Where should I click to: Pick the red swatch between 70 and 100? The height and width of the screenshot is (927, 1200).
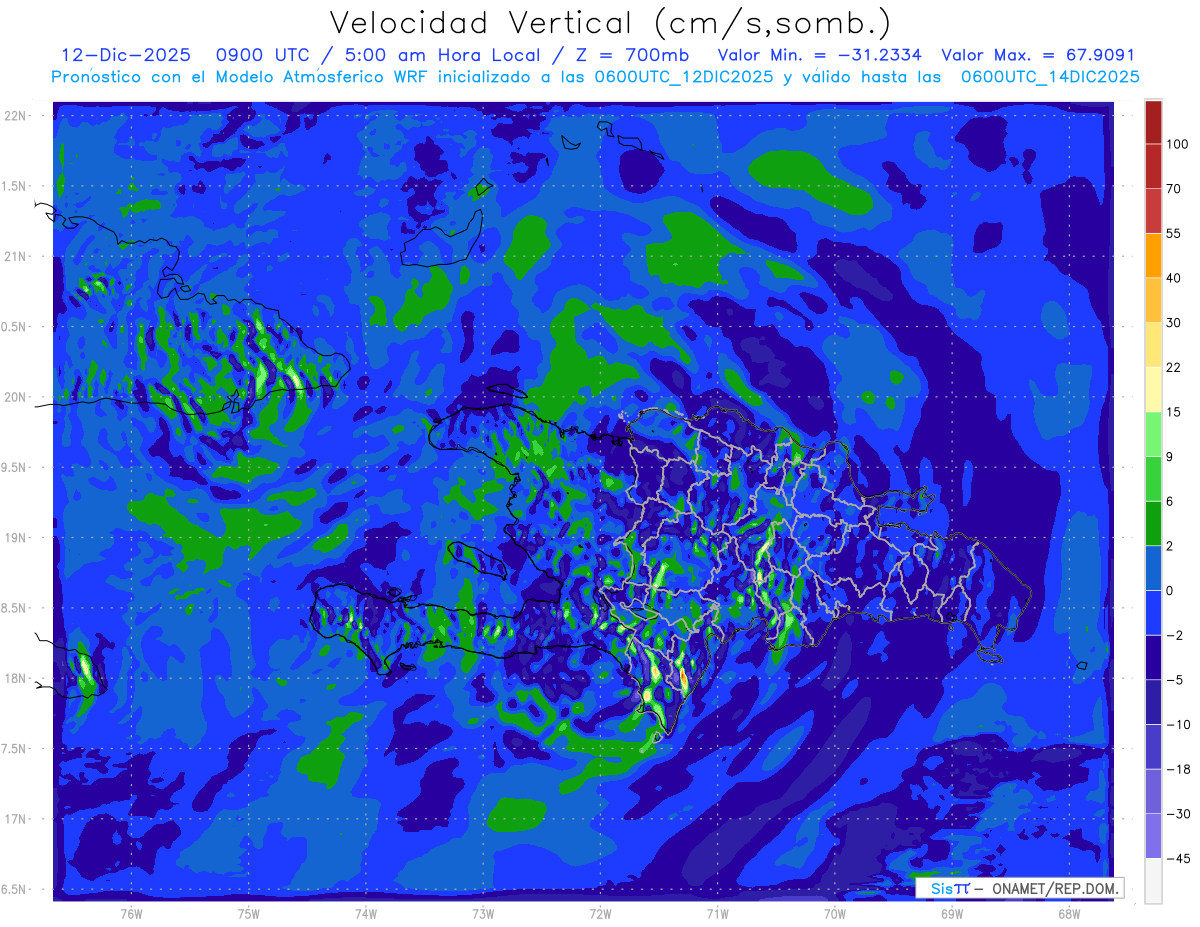[x=1153, y=166]
